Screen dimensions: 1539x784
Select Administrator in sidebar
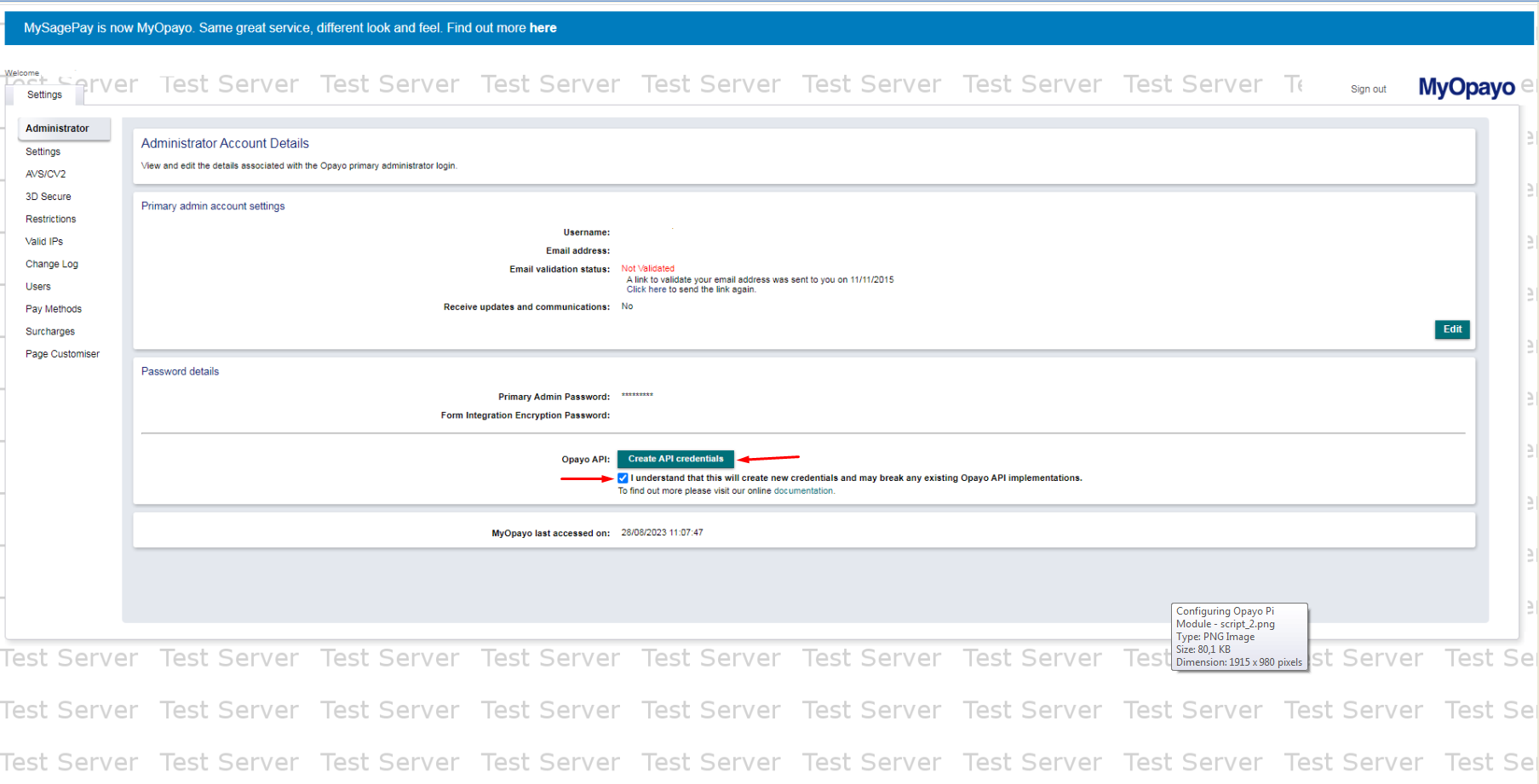(x=64, y=129)
